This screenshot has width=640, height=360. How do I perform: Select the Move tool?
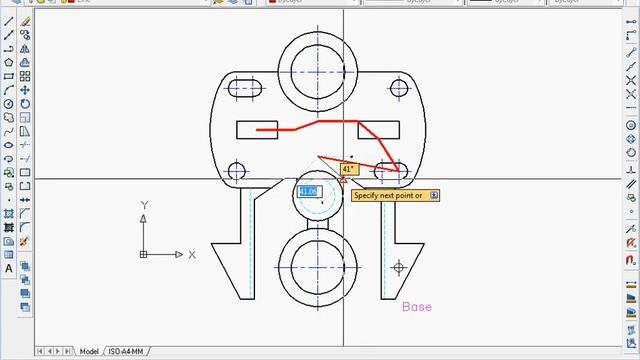25,90
